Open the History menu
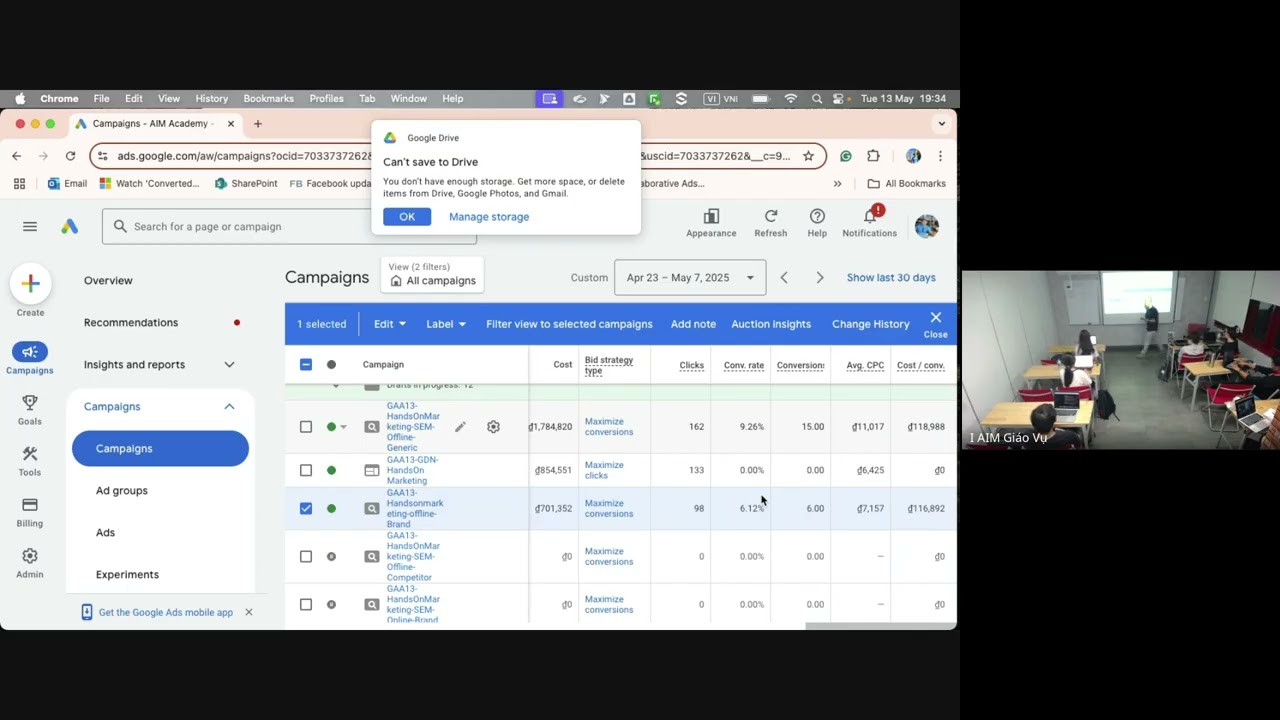1280x720 pixels. (211, 99)
